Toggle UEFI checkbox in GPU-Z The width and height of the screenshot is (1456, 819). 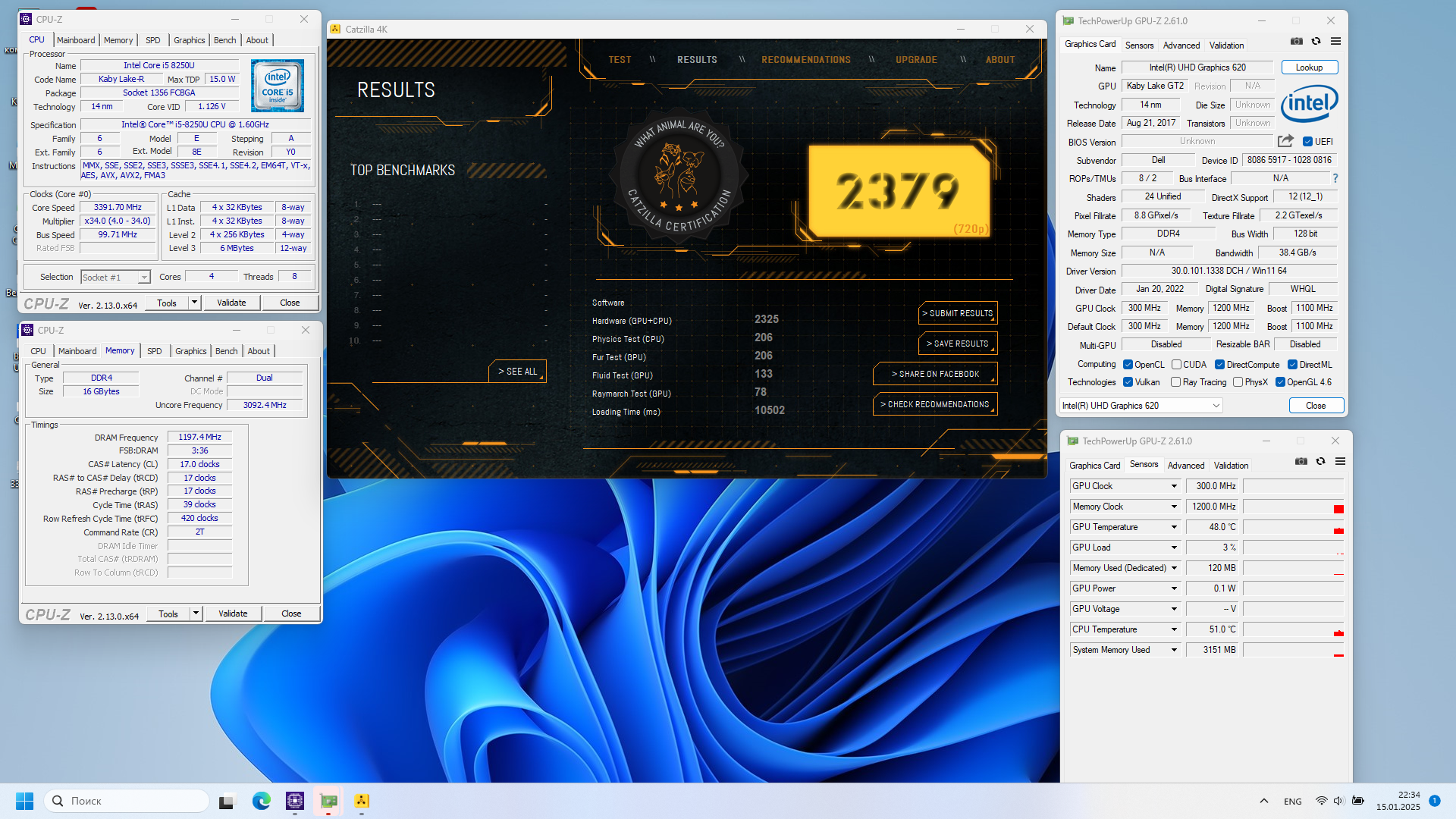click(x=1307, y=142)
